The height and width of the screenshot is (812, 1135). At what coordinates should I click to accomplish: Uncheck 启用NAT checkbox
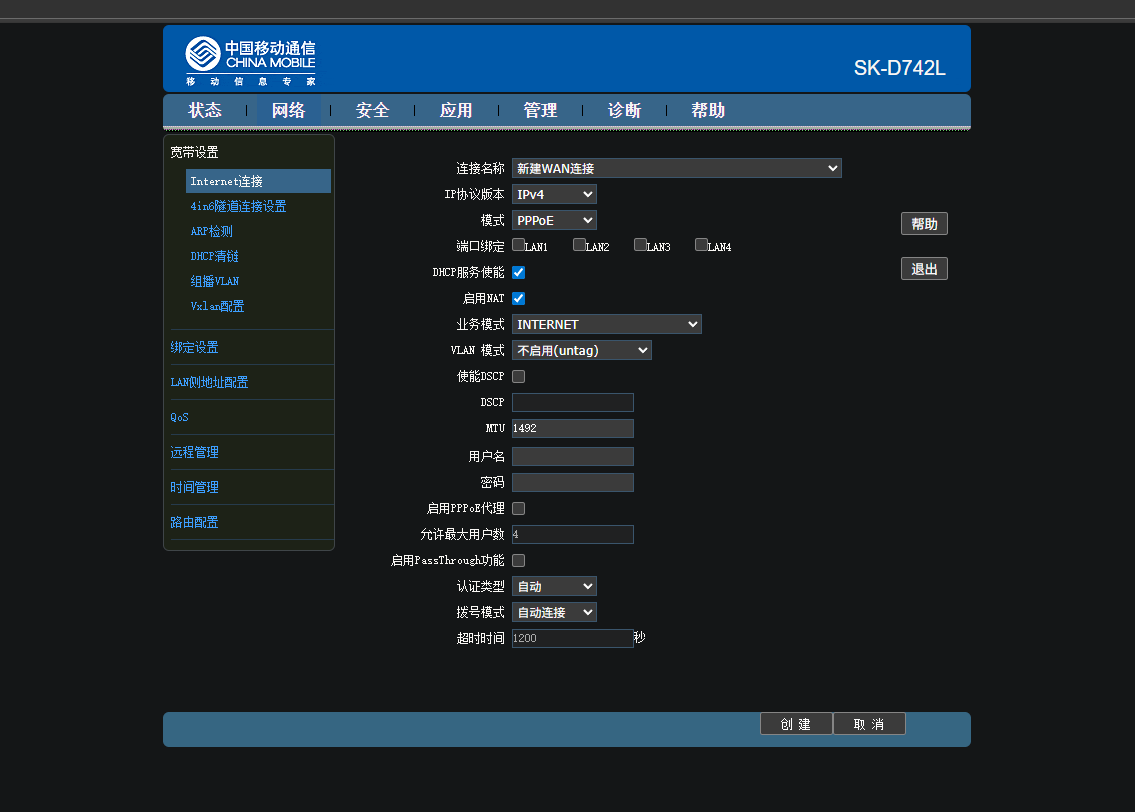[518, 299]
